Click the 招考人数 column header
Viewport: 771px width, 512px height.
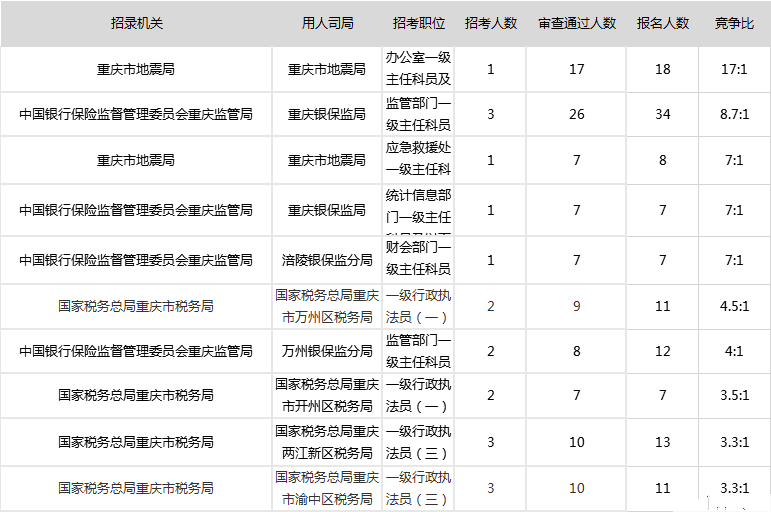click(x=491, y=23)
